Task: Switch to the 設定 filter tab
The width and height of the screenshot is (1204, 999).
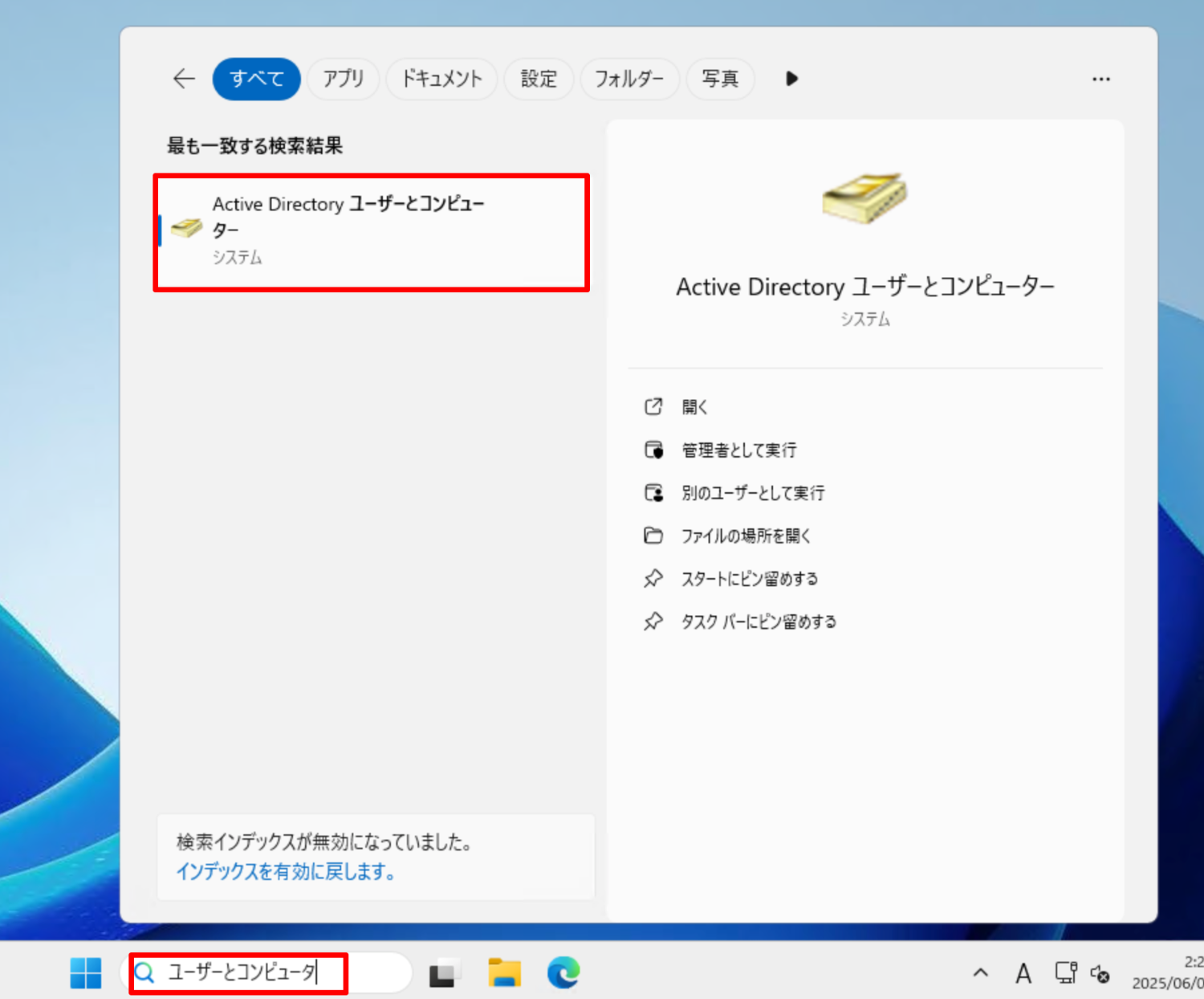Action: tap(539, 79)
